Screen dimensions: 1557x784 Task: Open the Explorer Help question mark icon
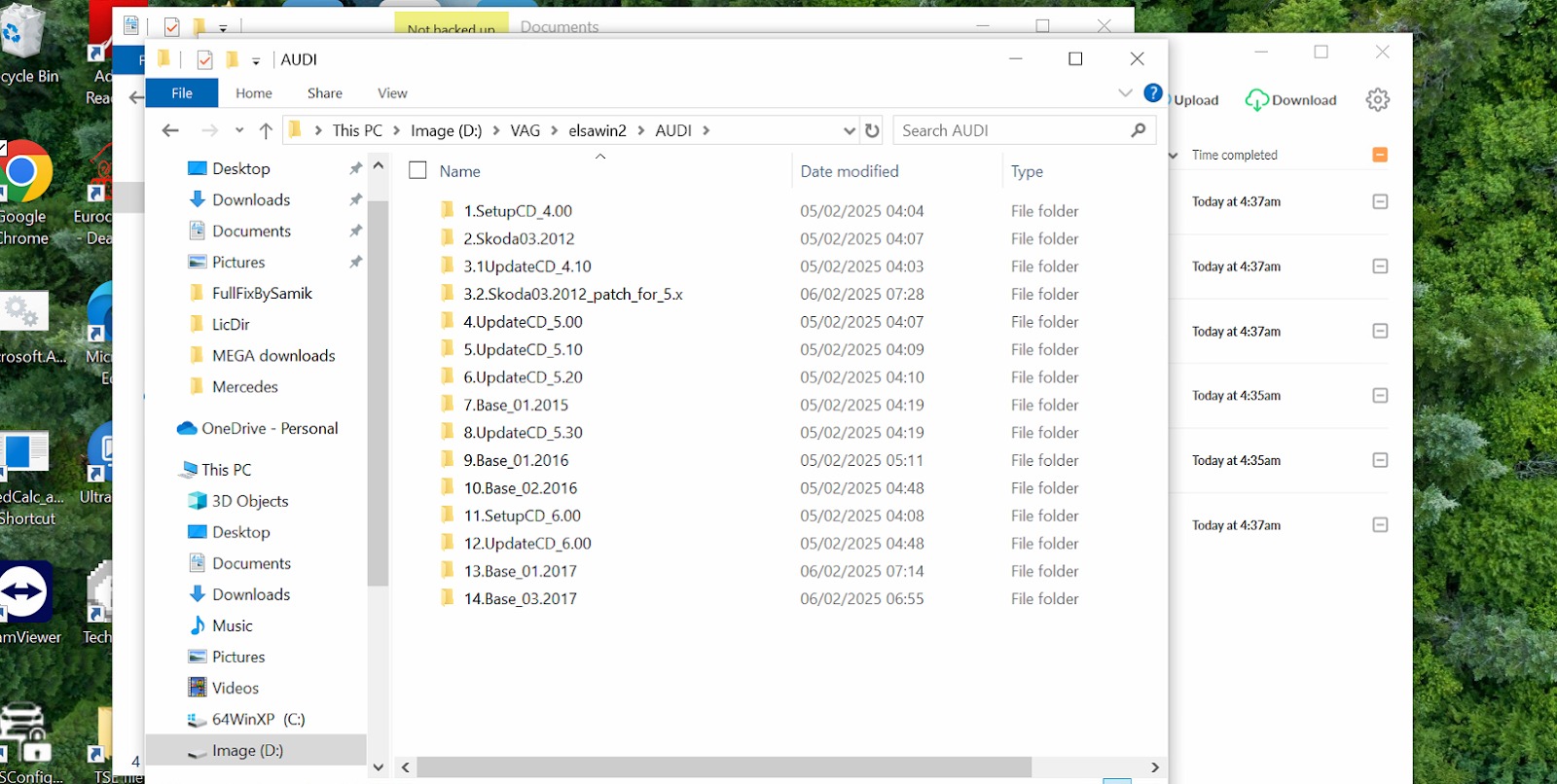point(1153,93)
